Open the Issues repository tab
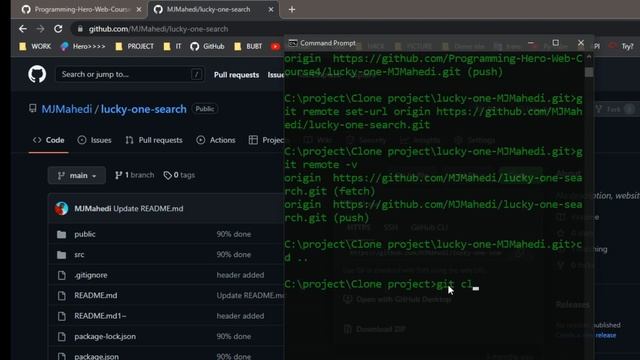This screenshot has height=360, width=640. pos(94,140)
